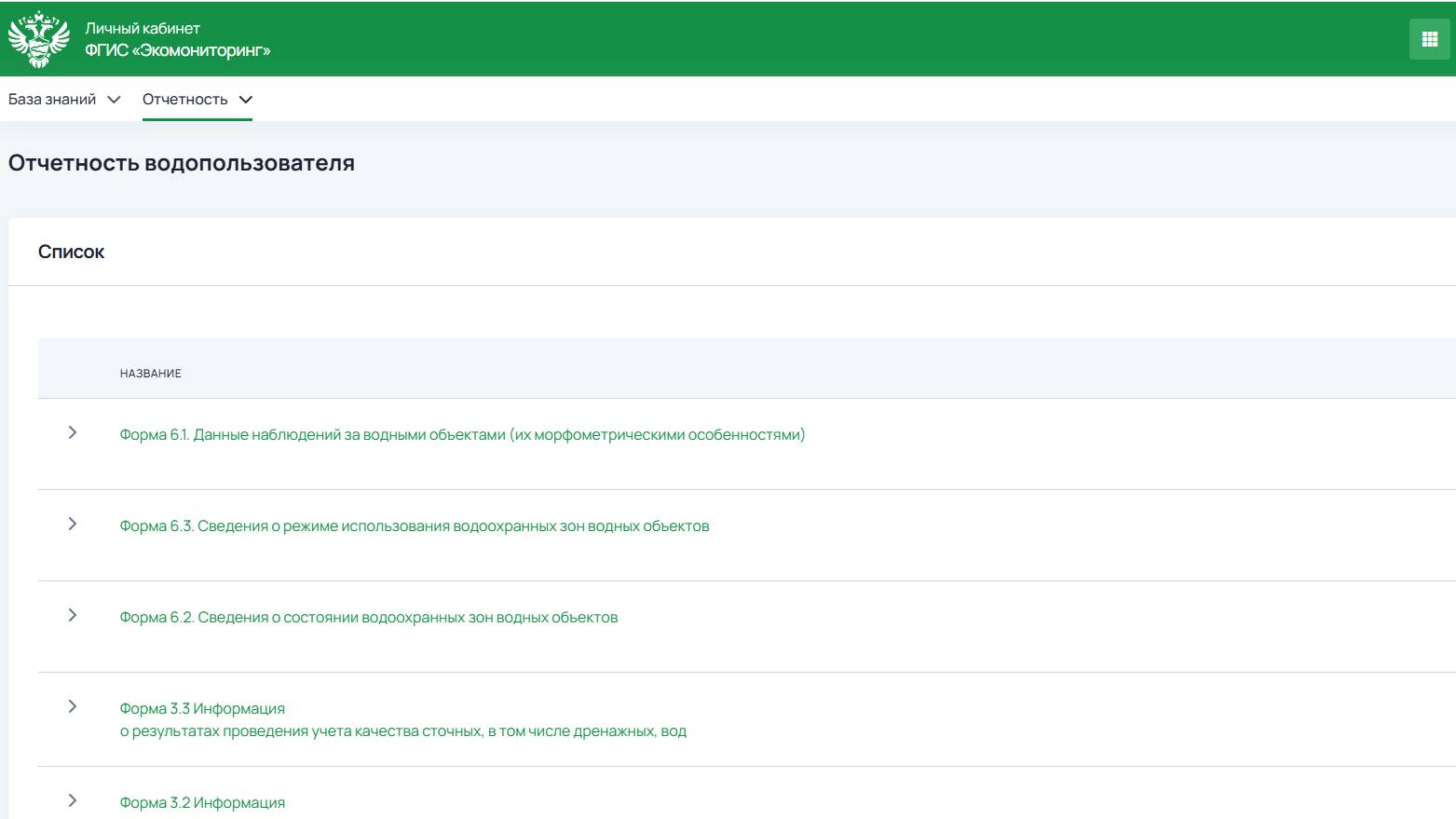This screenshot has width=1456, height=819.
Task: Click the «Личный кабинет ФГИС «Экомониторинг»» header title
Action: pyautogui.click(x=178, y=39)
